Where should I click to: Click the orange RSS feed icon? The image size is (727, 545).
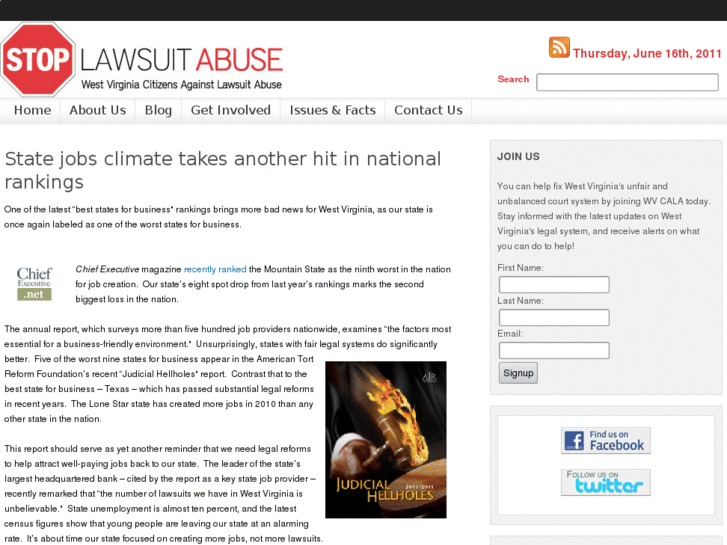click(x=559, y=47)
